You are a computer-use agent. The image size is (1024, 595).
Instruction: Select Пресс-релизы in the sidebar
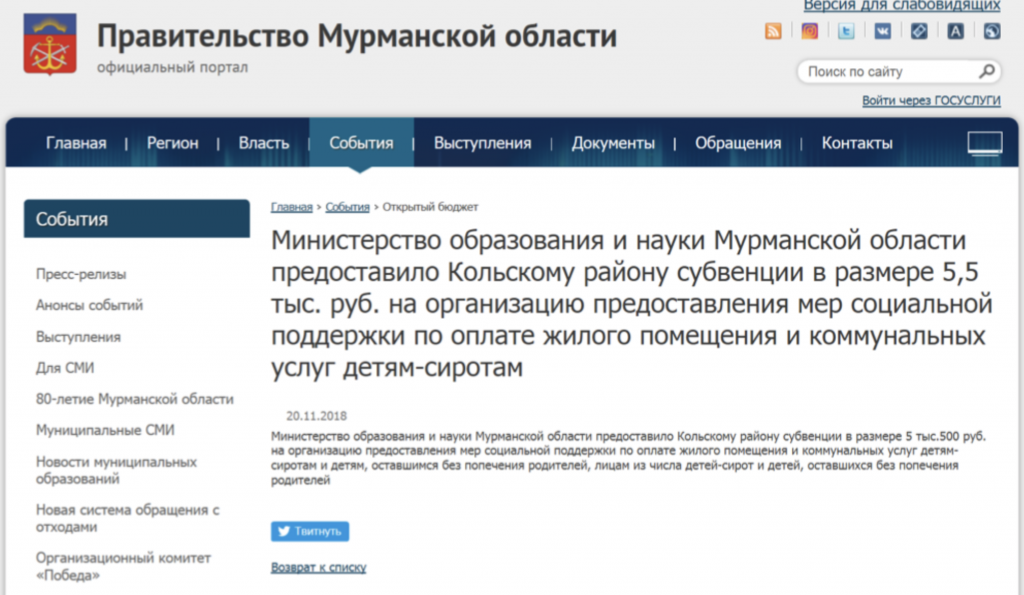[81, 274]
